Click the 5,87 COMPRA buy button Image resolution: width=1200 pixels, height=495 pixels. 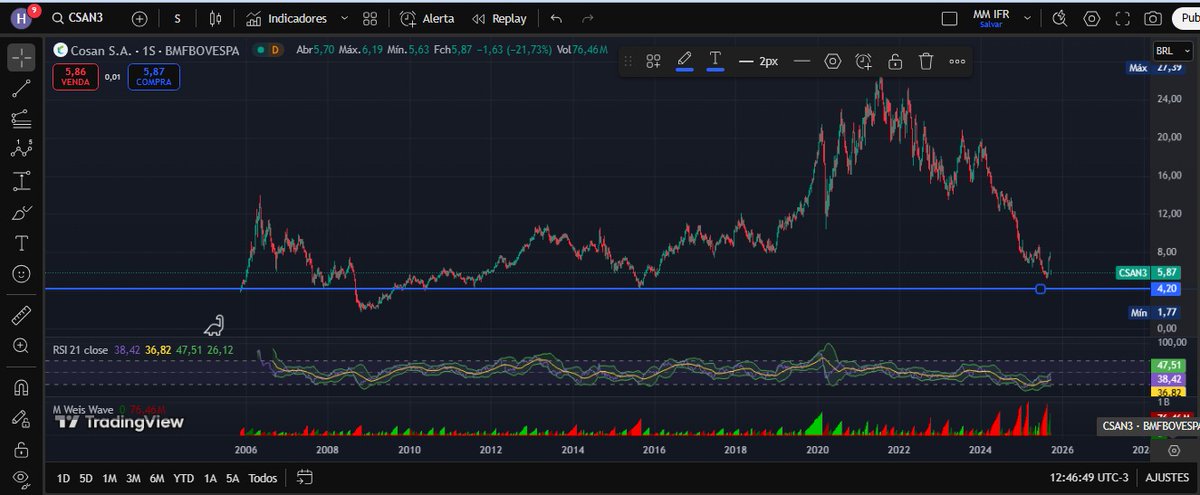(154, 77)
